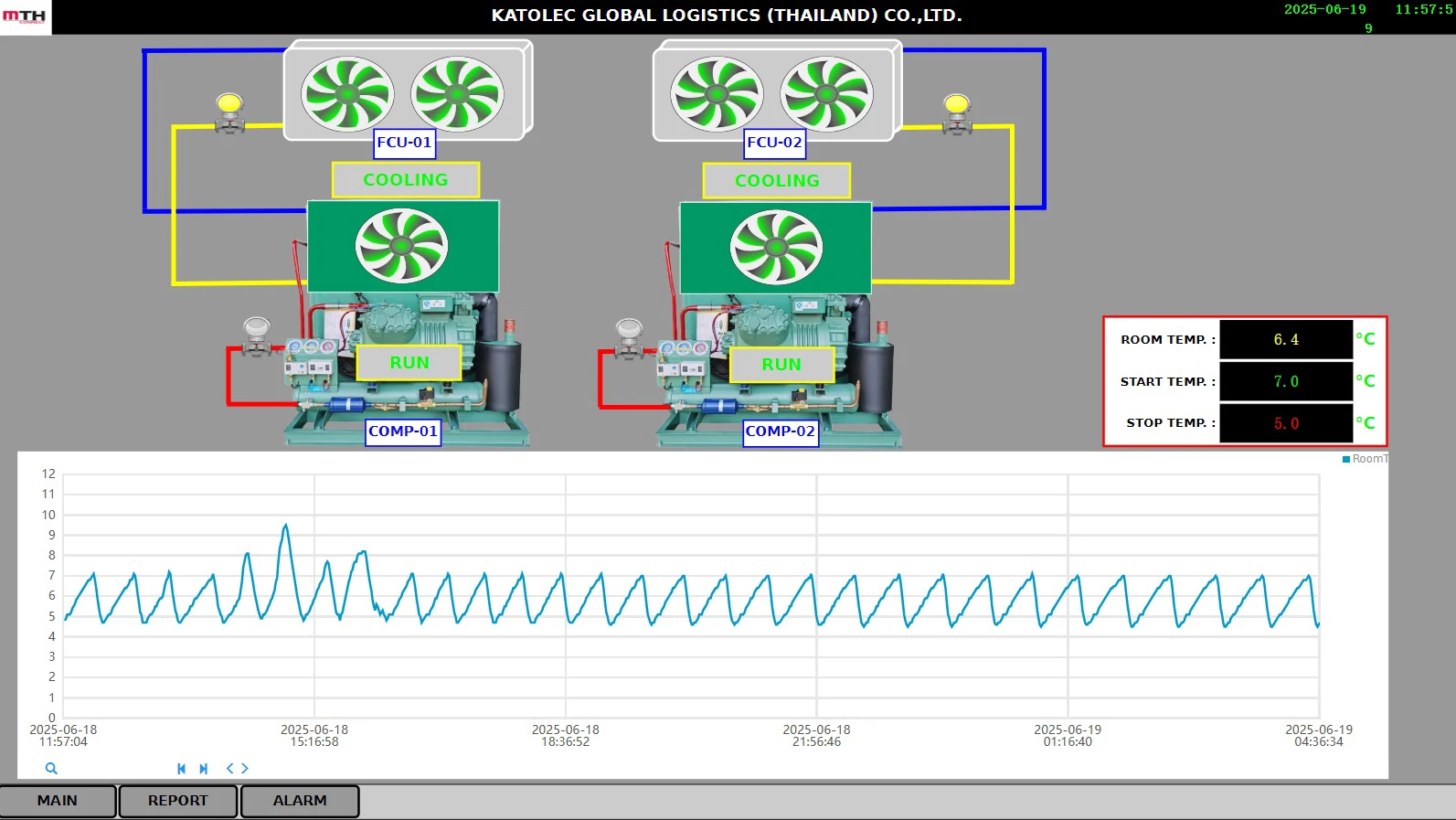The height and width of the screenshot is (820, 1456).
Task: Click the yellow valve beside FCU-02
Action: [x=957, y=114]
